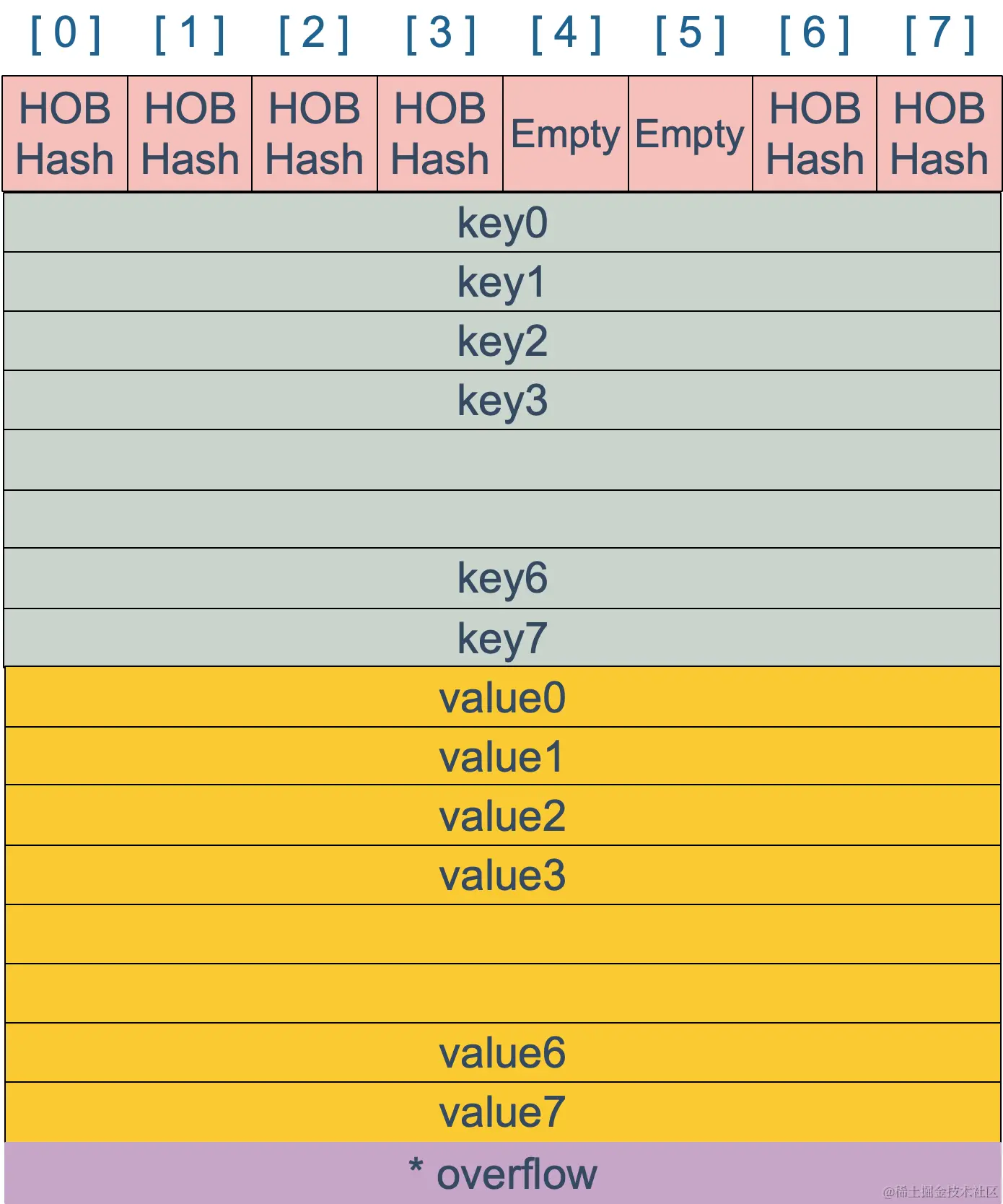
Task: Click the first HOB Hash cell
Action: [65, 134]
